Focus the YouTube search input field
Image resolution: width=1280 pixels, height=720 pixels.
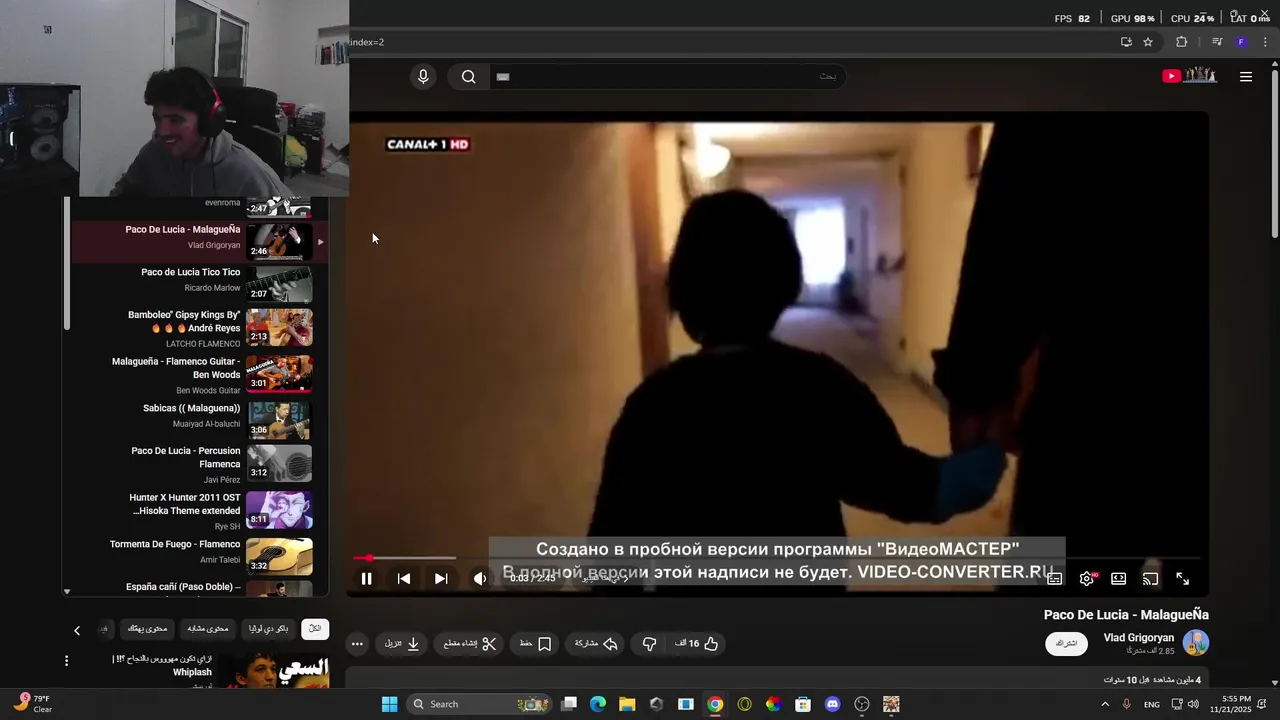click(x=668, y=77)
